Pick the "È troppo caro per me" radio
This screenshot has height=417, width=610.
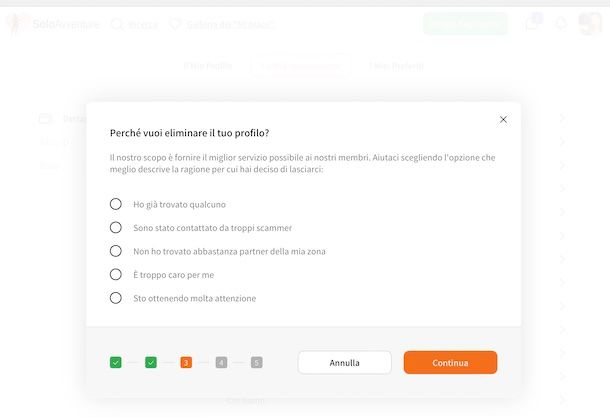pyautogui.click(x=116, y=275)
